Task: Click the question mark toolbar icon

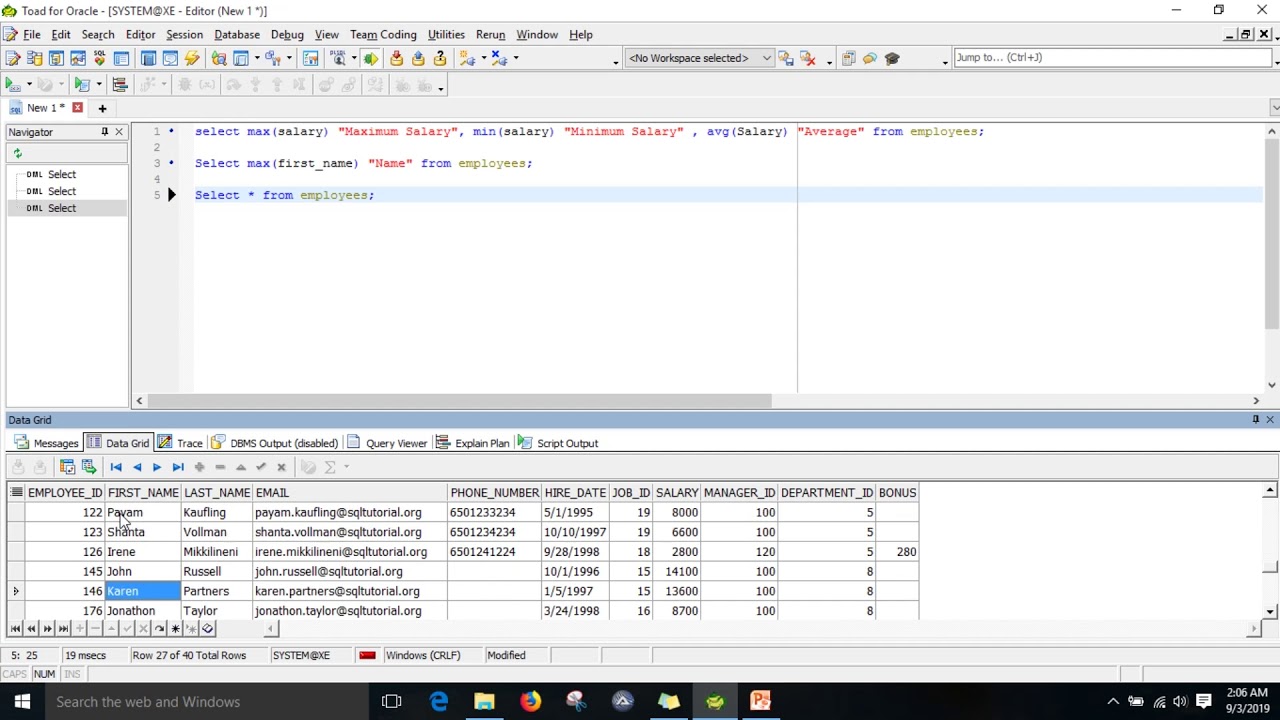Action: tap(440, 58)
